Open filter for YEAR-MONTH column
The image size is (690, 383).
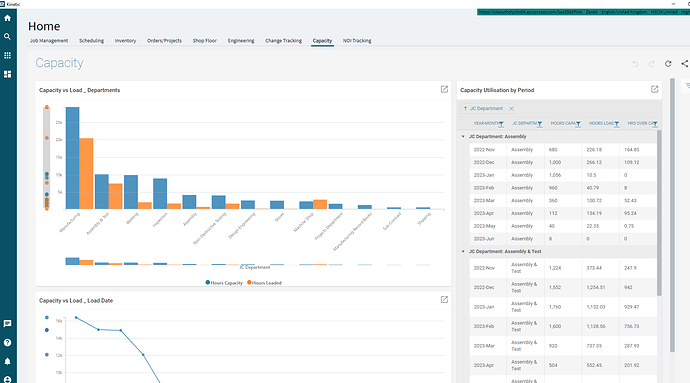click(501, 124)
